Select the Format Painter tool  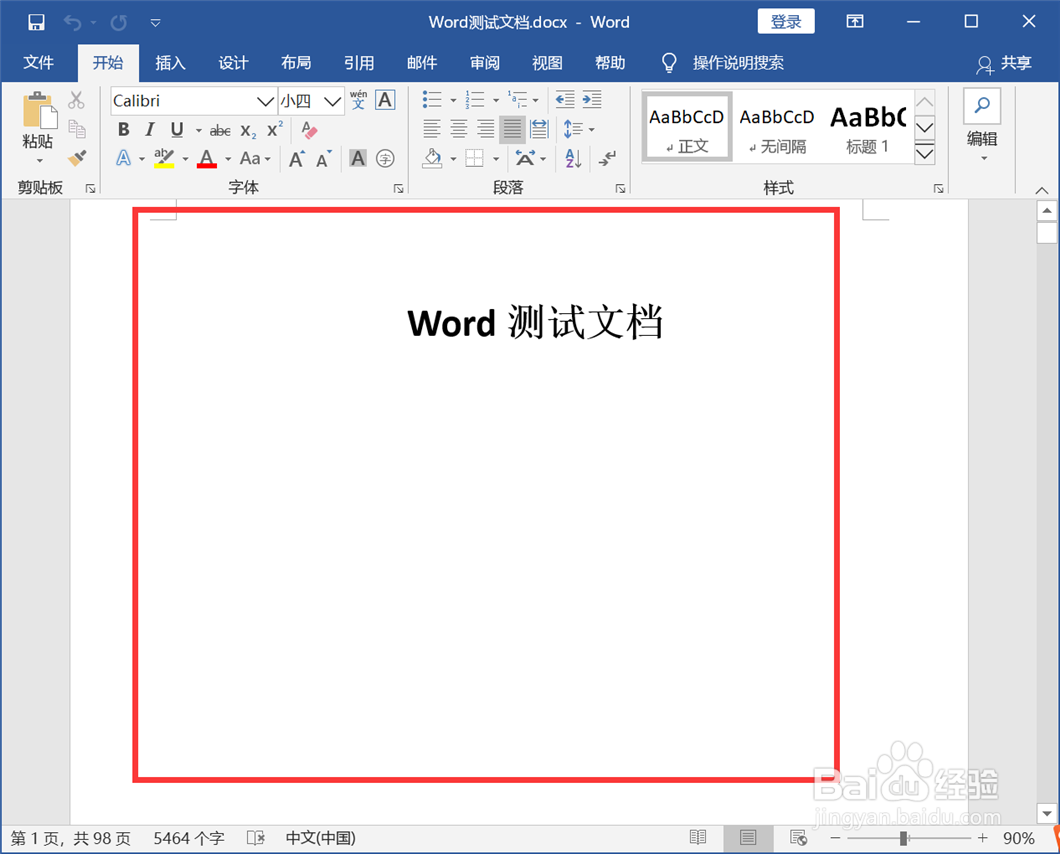coord(77,158)
